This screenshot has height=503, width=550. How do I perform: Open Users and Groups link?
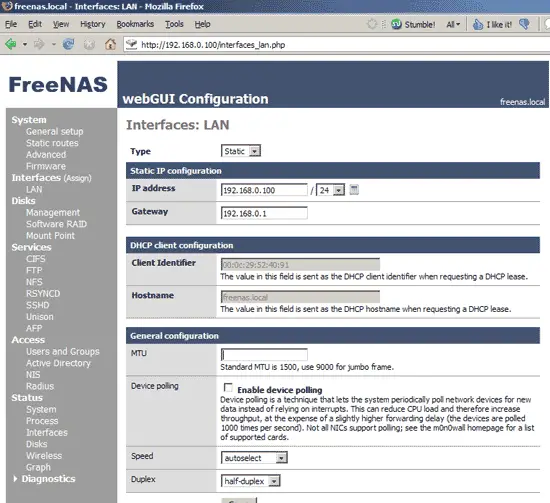tap(63, 351)
